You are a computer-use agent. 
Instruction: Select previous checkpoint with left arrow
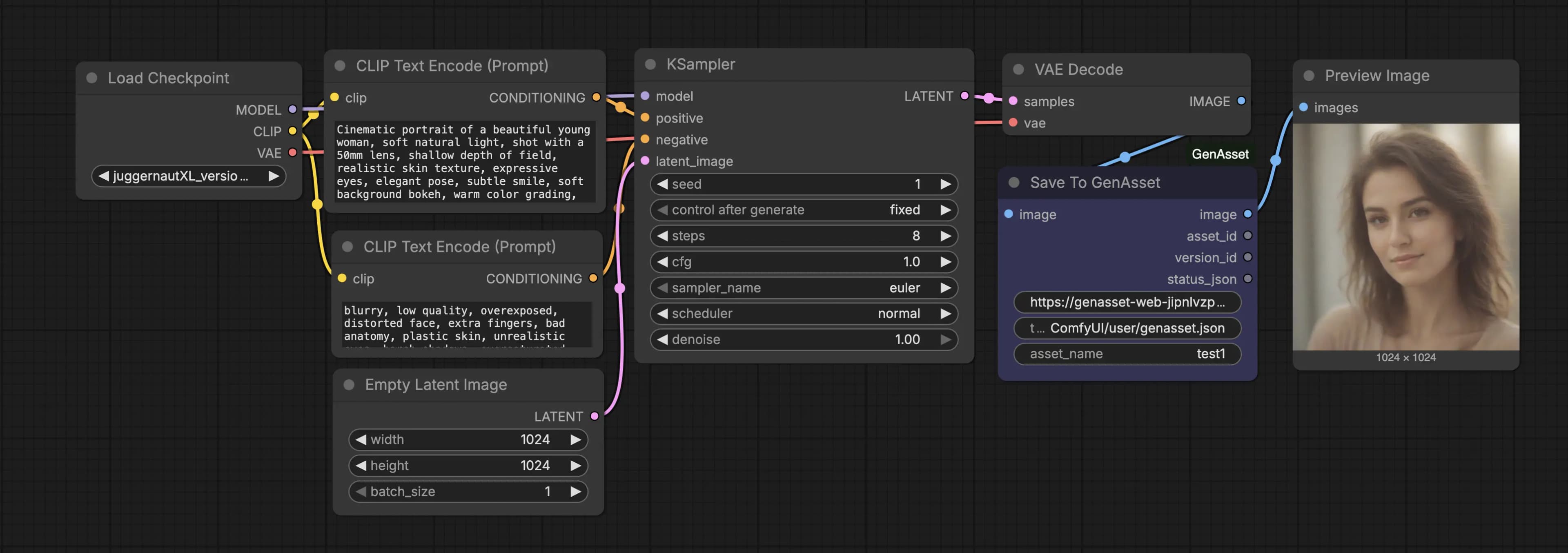pos(103,176)
